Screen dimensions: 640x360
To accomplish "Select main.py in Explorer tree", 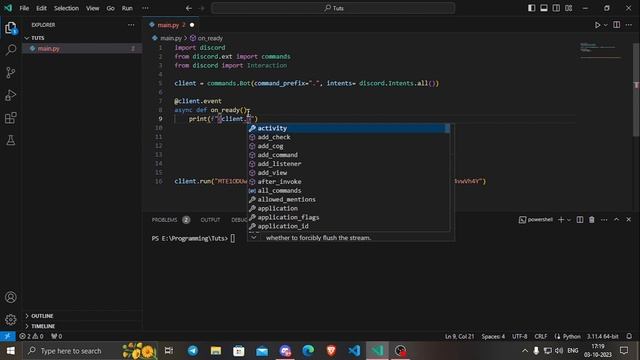I will (82, 49).
